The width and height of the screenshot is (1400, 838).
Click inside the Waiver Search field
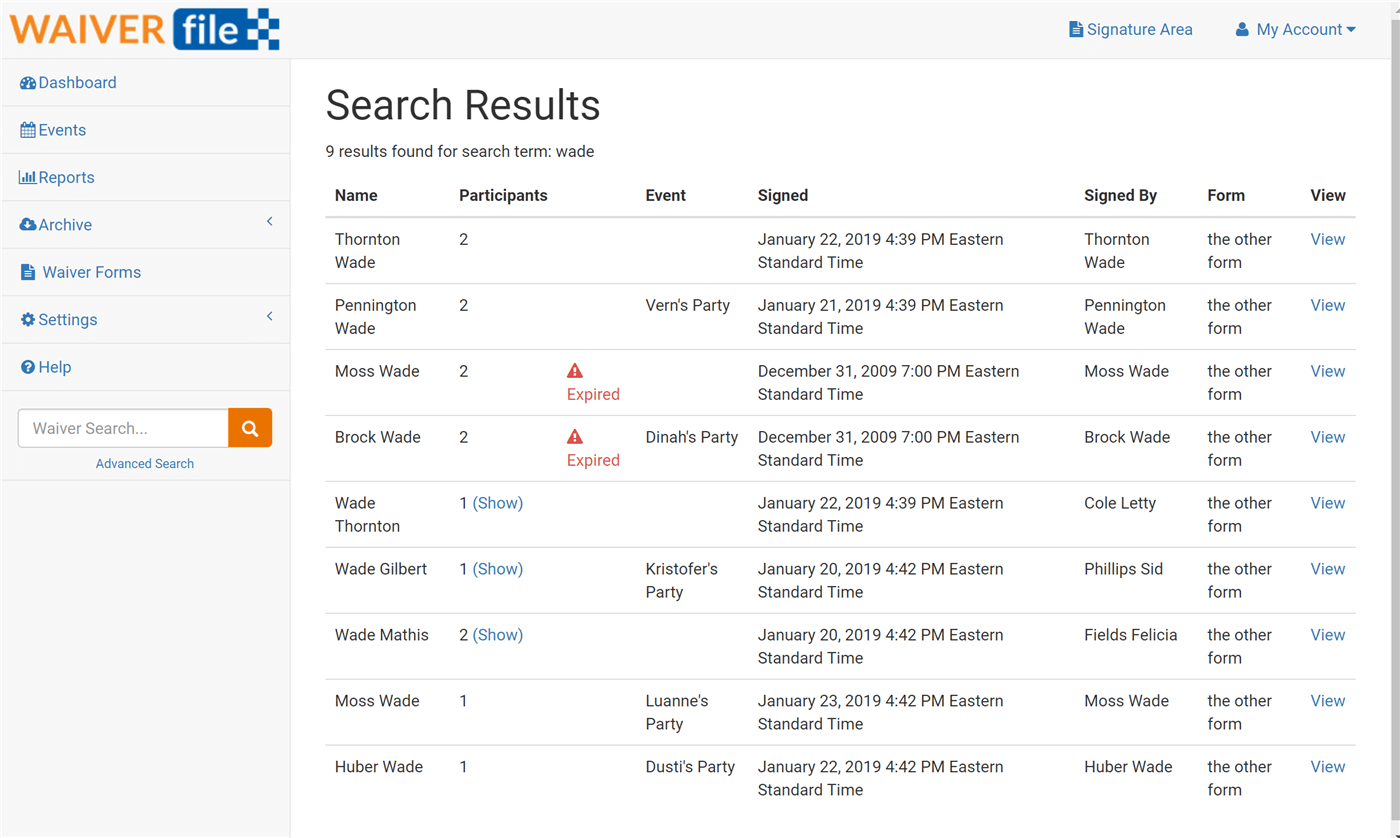coord(120,427)
